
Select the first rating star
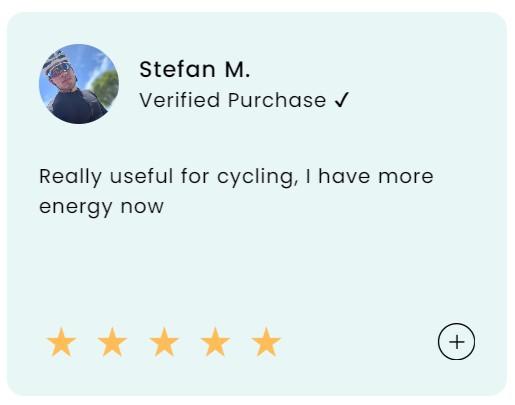pos(62,342)
